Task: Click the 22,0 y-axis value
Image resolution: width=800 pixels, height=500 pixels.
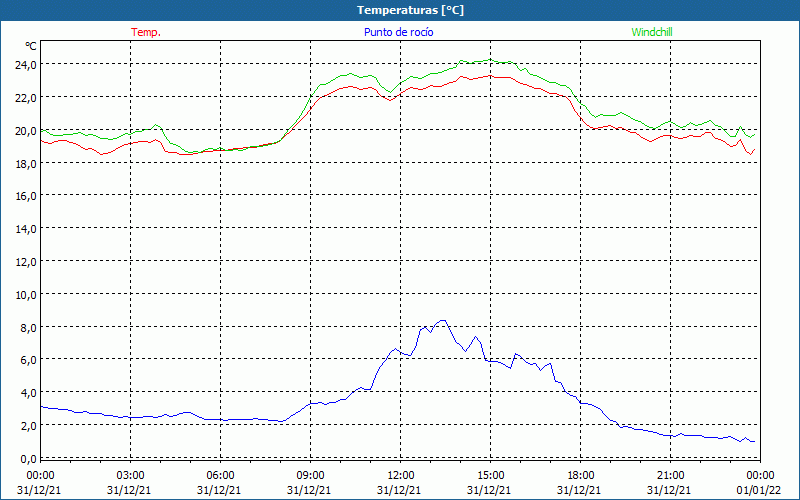Action: coord(26,98)
